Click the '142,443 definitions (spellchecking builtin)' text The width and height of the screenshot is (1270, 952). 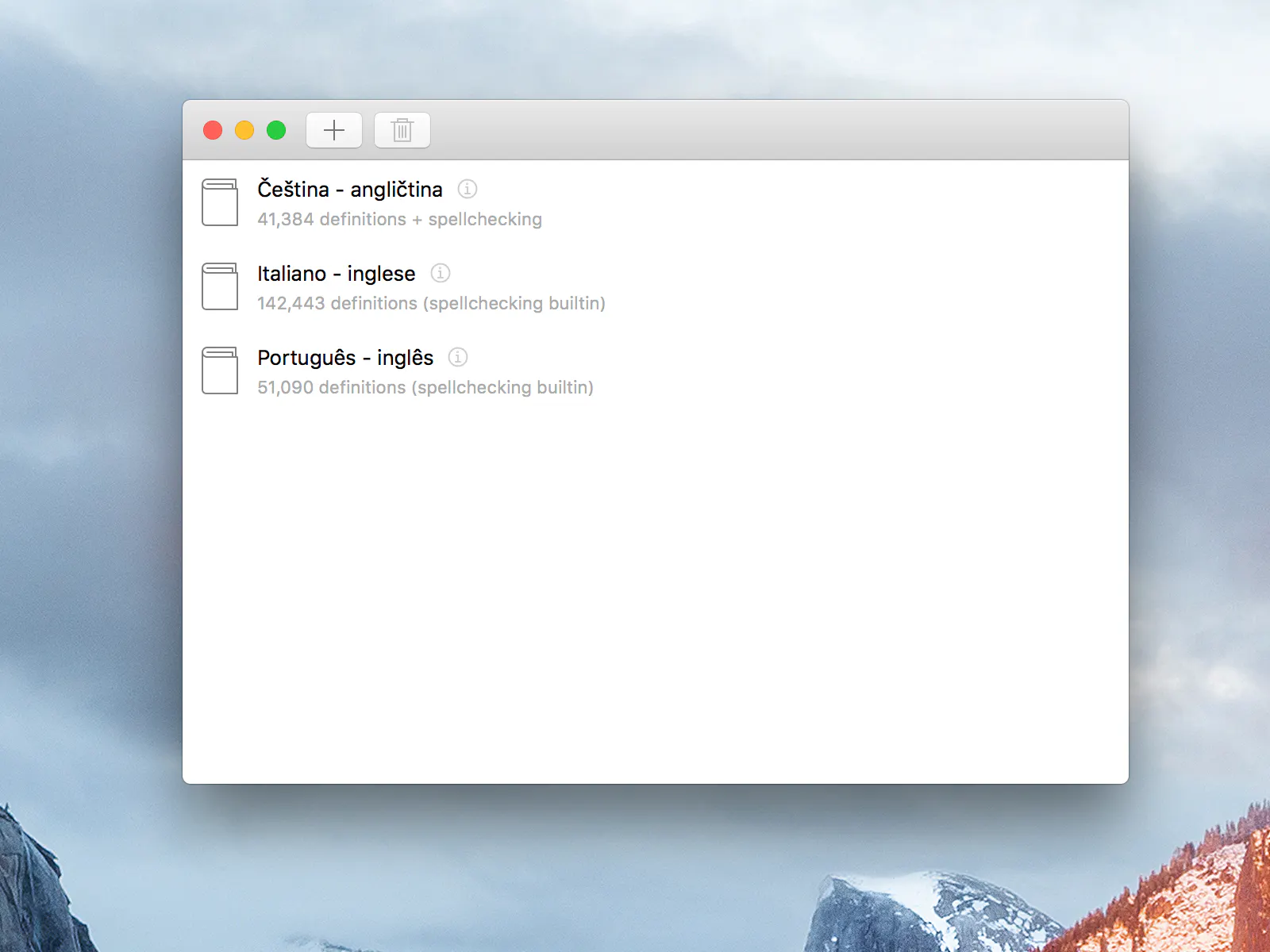[432, 304]
